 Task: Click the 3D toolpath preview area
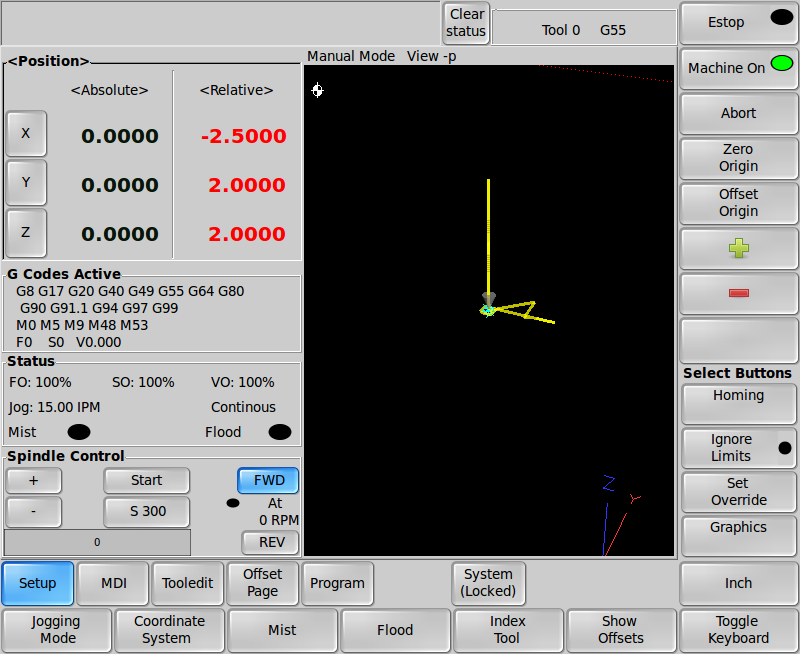489,310
